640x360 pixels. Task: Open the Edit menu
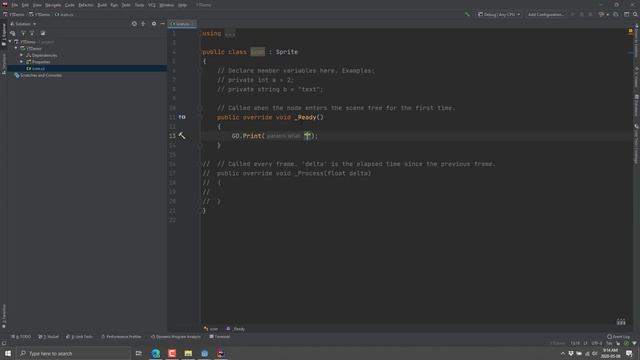pyautogui.click(x=25, y=5)
